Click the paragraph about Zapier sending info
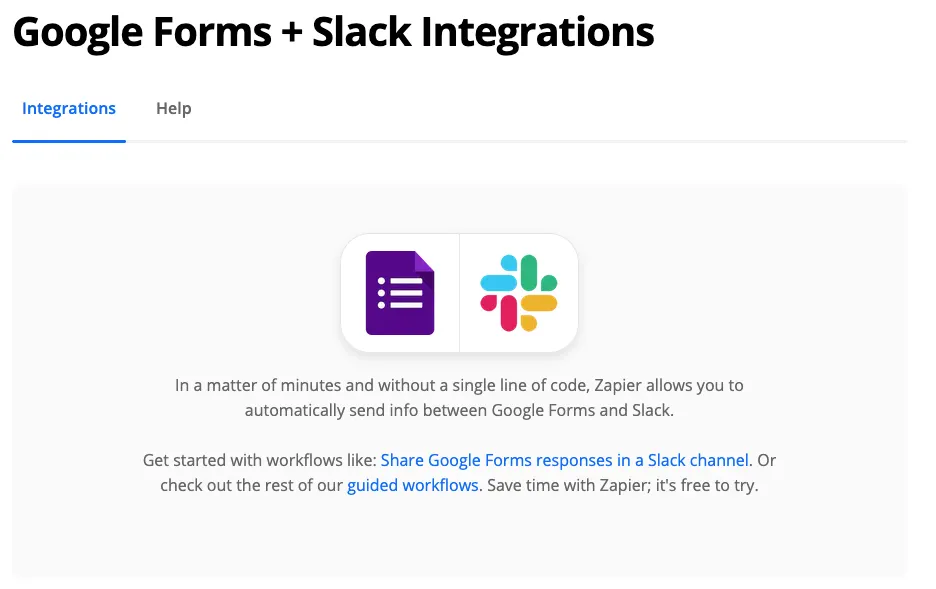The height and width of the screenshot is (589, 936). (x=459, y=397)
